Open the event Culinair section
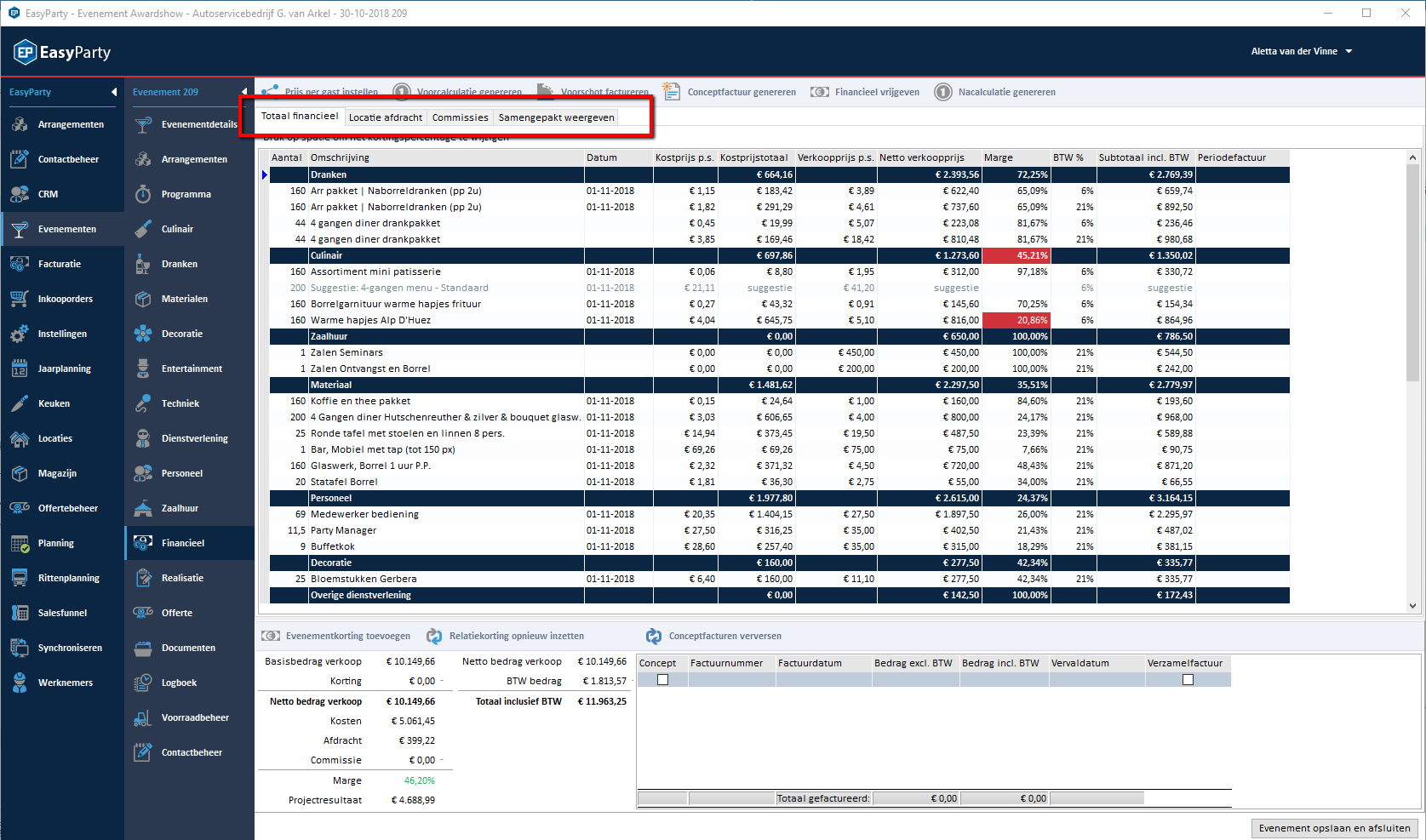1426x840 pixels. 189,229
